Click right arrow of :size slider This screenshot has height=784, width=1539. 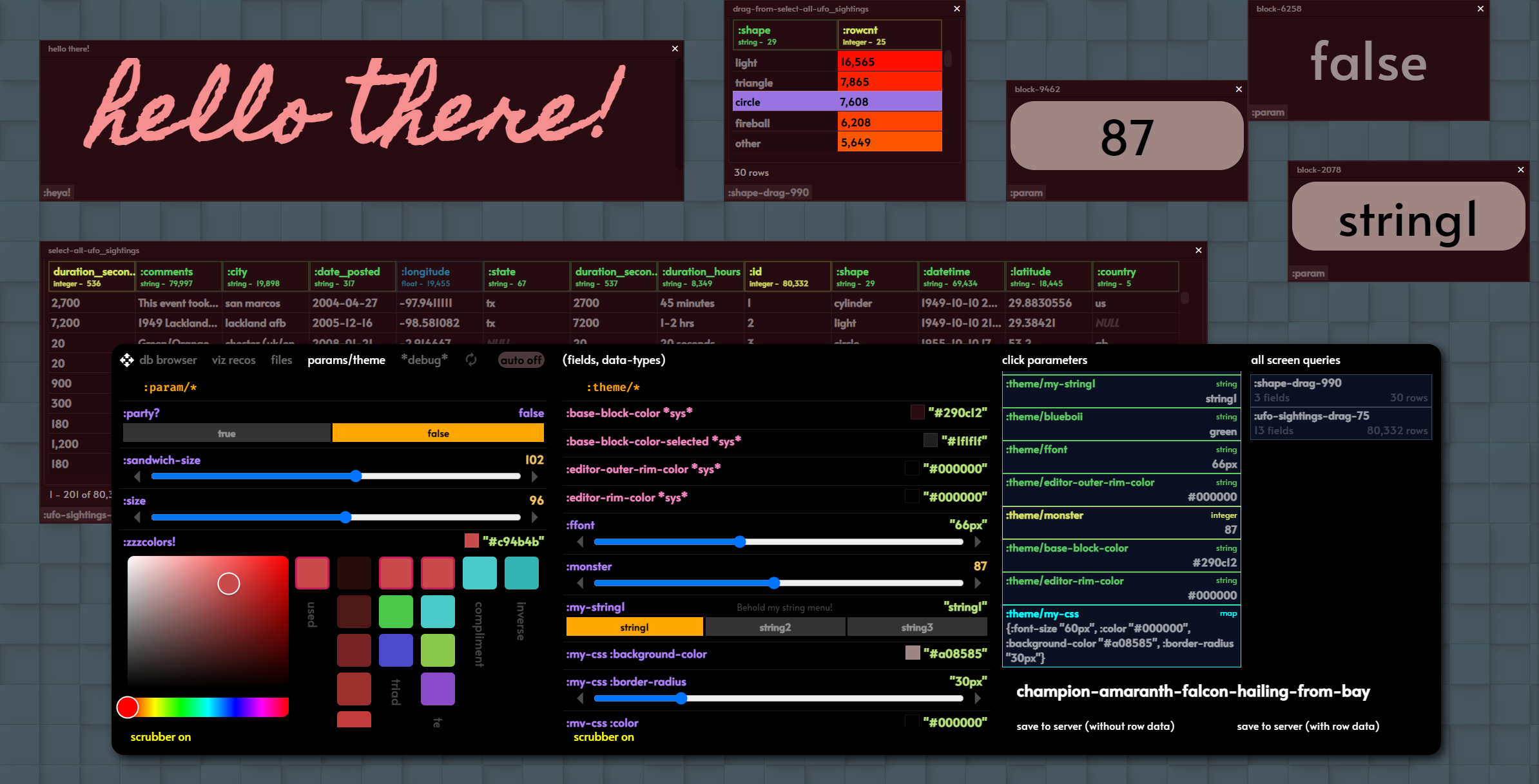[534, 517]
